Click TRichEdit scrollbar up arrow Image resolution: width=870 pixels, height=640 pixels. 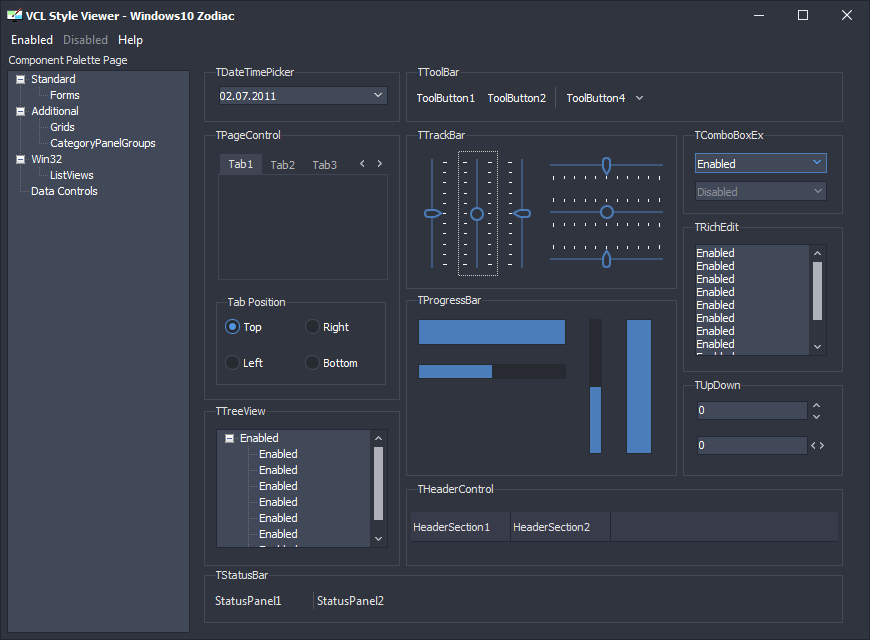point(817,253)
